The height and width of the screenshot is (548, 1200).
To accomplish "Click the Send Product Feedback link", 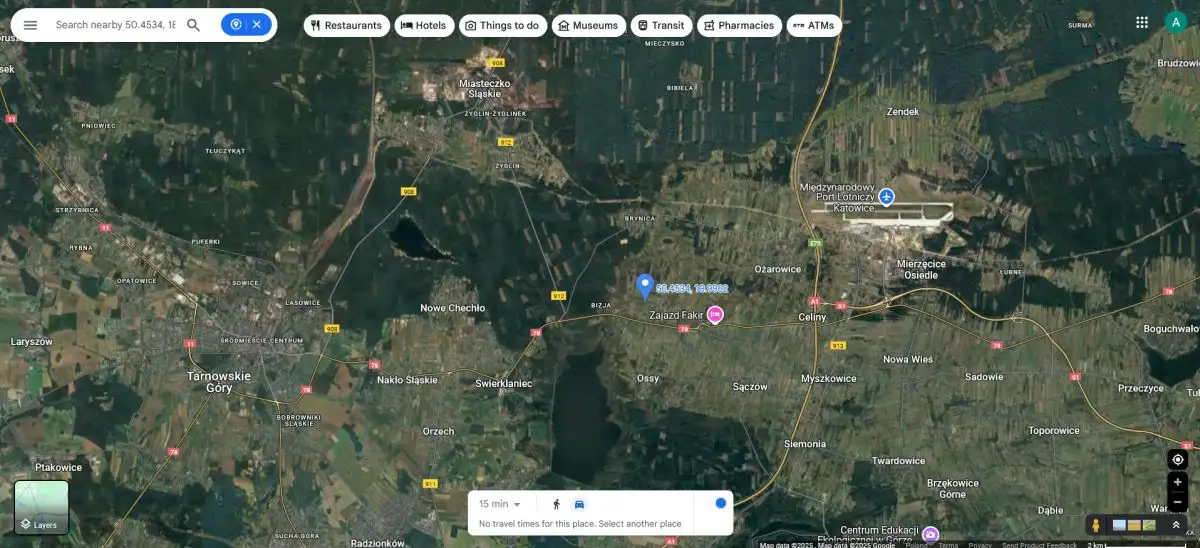I will click(1040, 545).
